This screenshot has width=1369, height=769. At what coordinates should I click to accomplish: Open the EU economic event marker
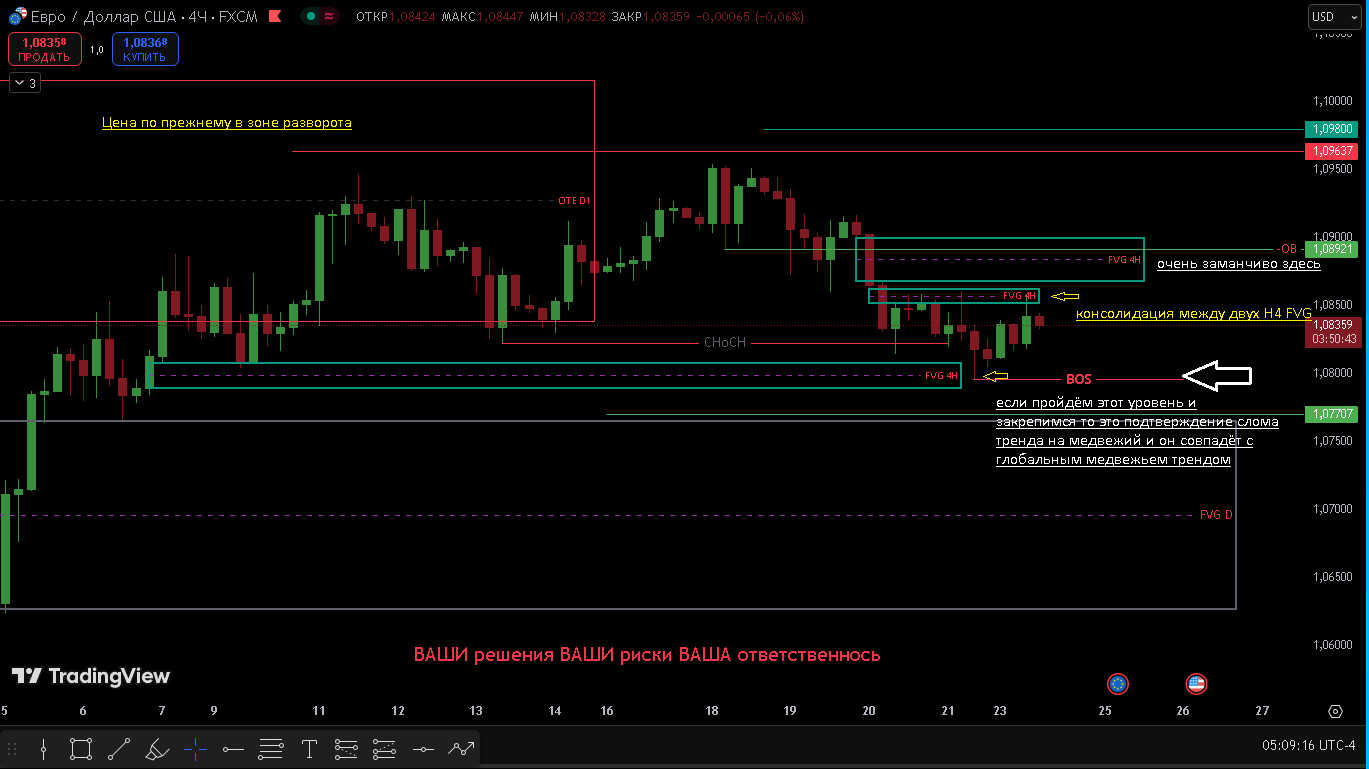tap(1118, 684)
